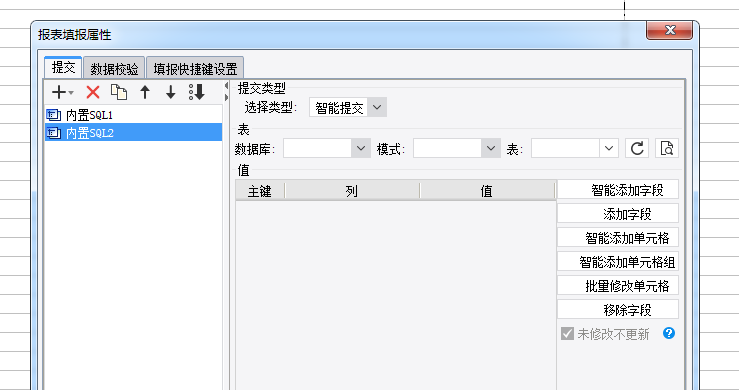This screenshot has height=390, width=739.
Task: Switch to the 数据校验 tab
Action: [x=114, y=69]
